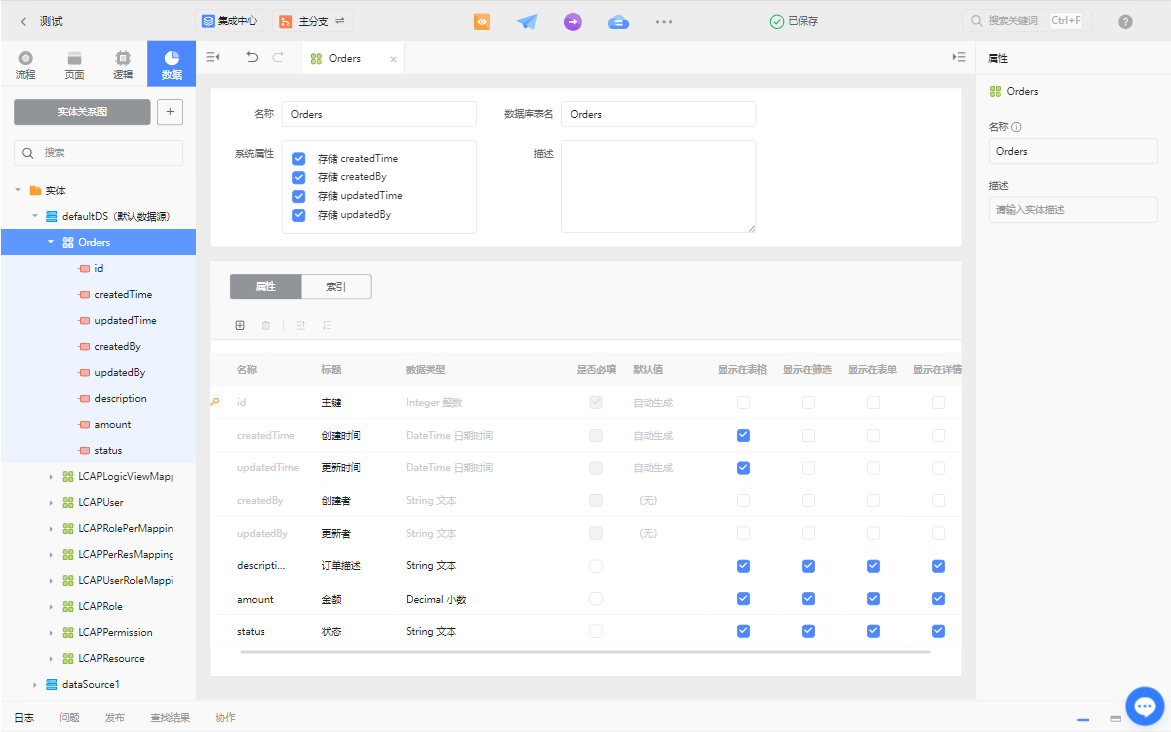
Task: Click the info icon beside 名称
Action: click(1016, 127)
